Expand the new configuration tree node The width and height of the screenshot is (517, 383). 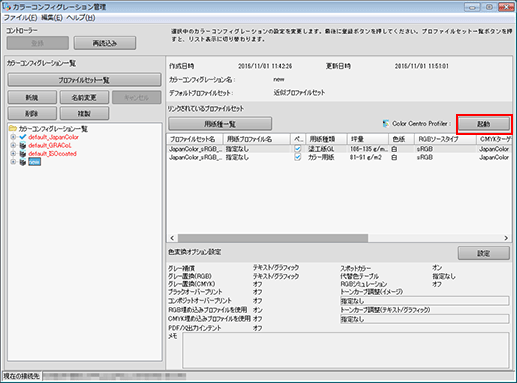(13, 162)
